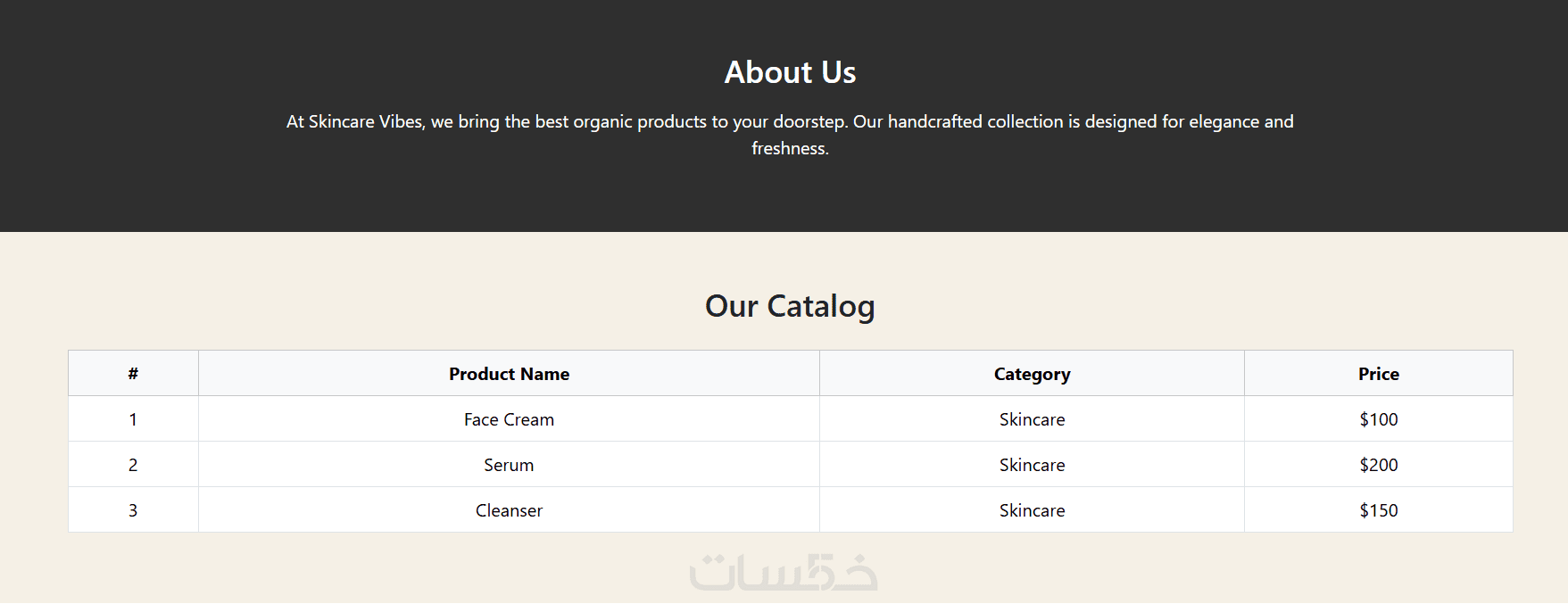This screenshot has height=604, width=1568.
Task: Click the Serum product cell
Action: coord(509,465)
